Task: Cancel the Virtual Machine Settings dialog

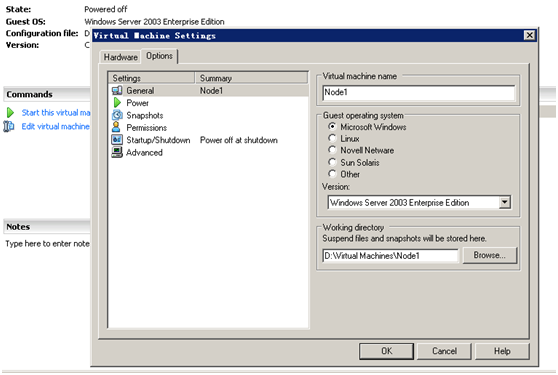Action: coord(444,351)
